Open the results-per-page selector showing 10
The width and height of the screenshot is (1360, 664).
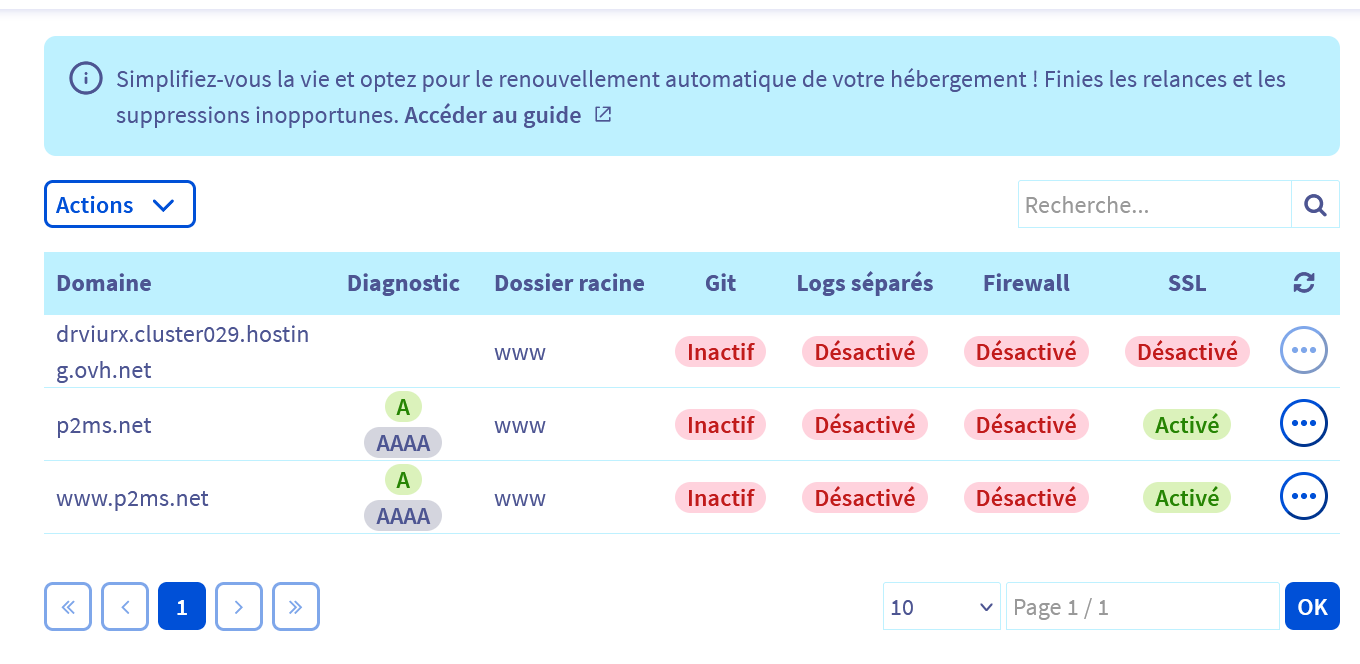coord(941,606)
